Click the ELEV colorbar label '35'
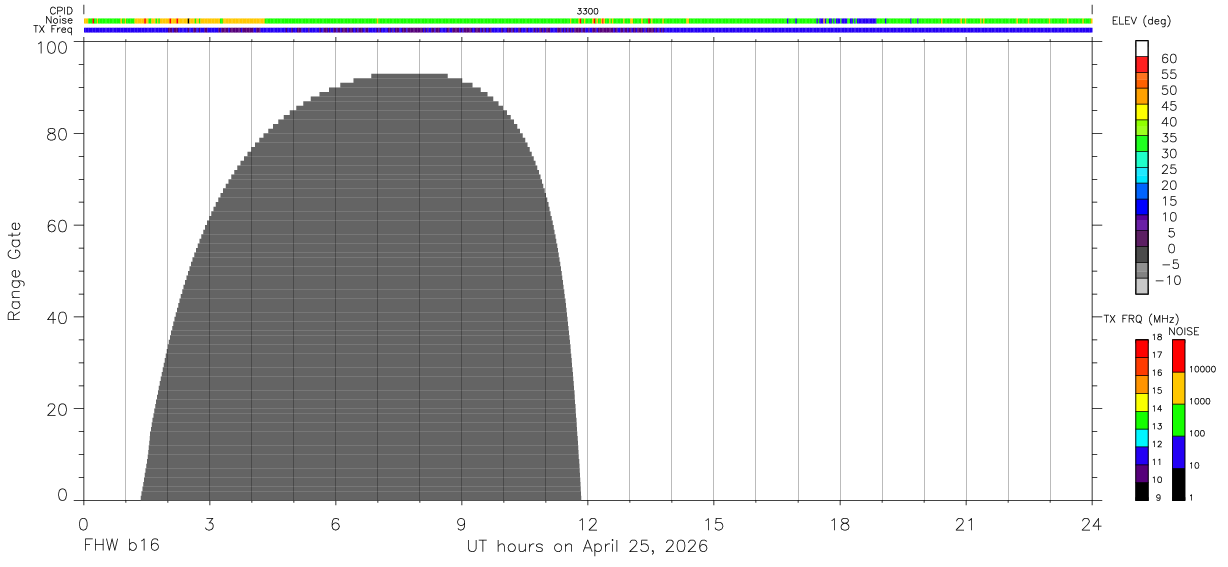 1168,138
